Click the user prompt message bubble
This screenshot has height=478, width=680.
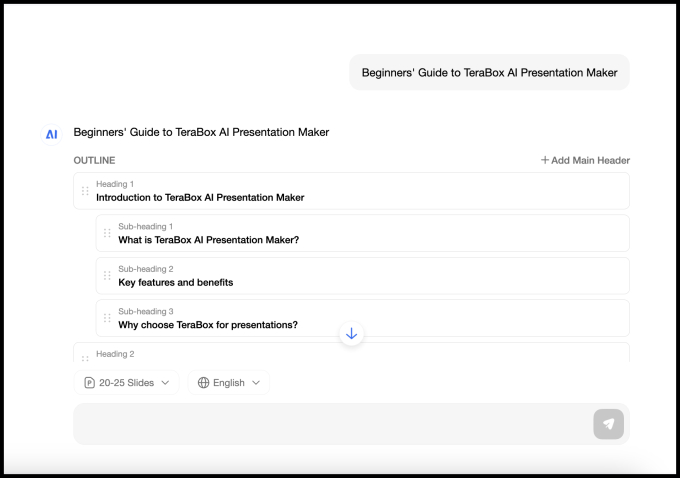[489, 72]
